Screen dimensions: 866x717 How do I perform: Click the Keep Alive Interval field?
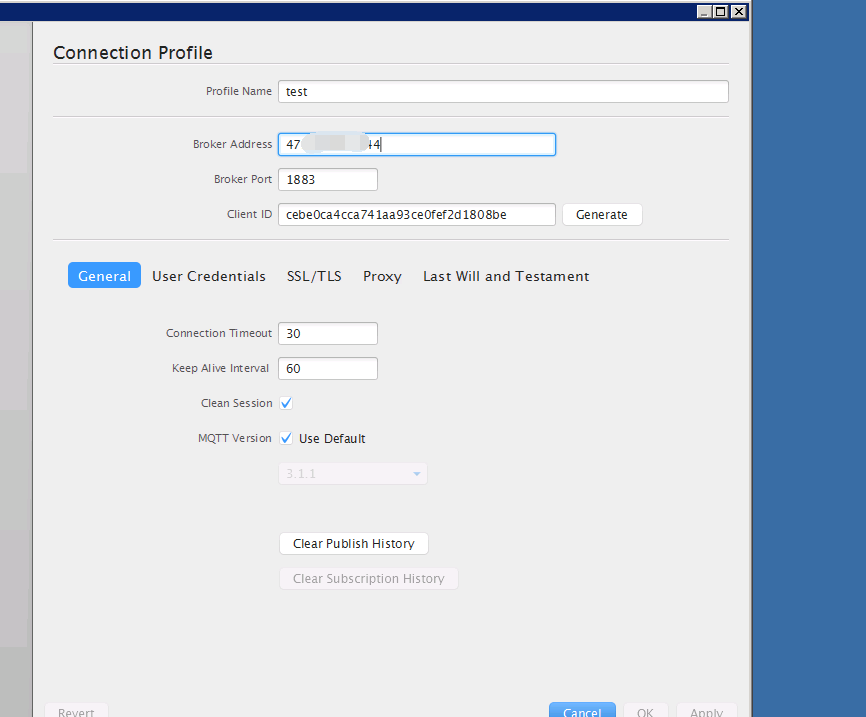[328, 368]
